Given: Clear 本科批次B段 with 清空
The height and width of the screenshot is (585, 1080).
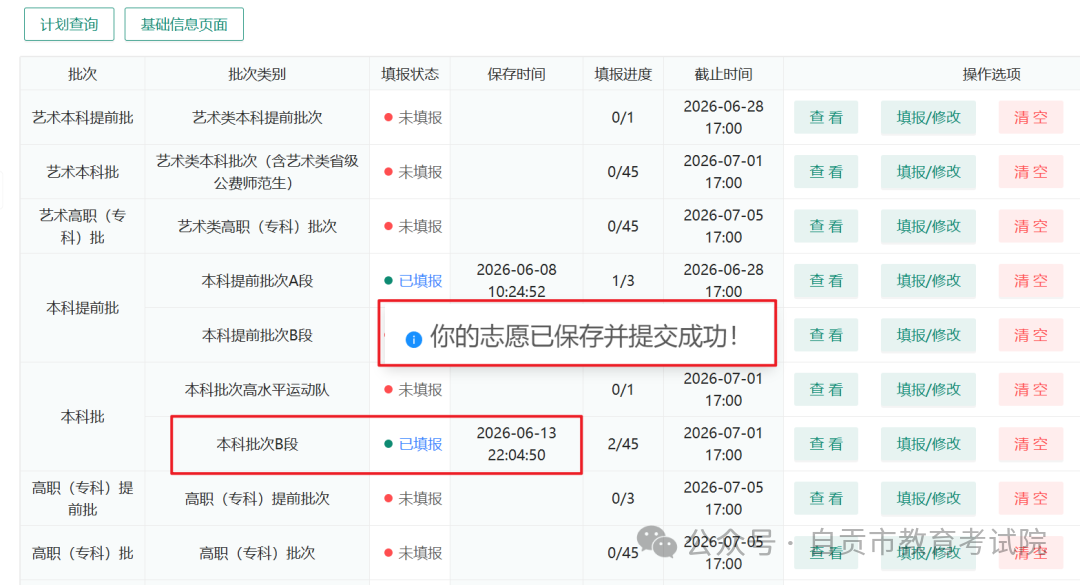Looking at the screenshot, I should click(x=1030, y=444).
